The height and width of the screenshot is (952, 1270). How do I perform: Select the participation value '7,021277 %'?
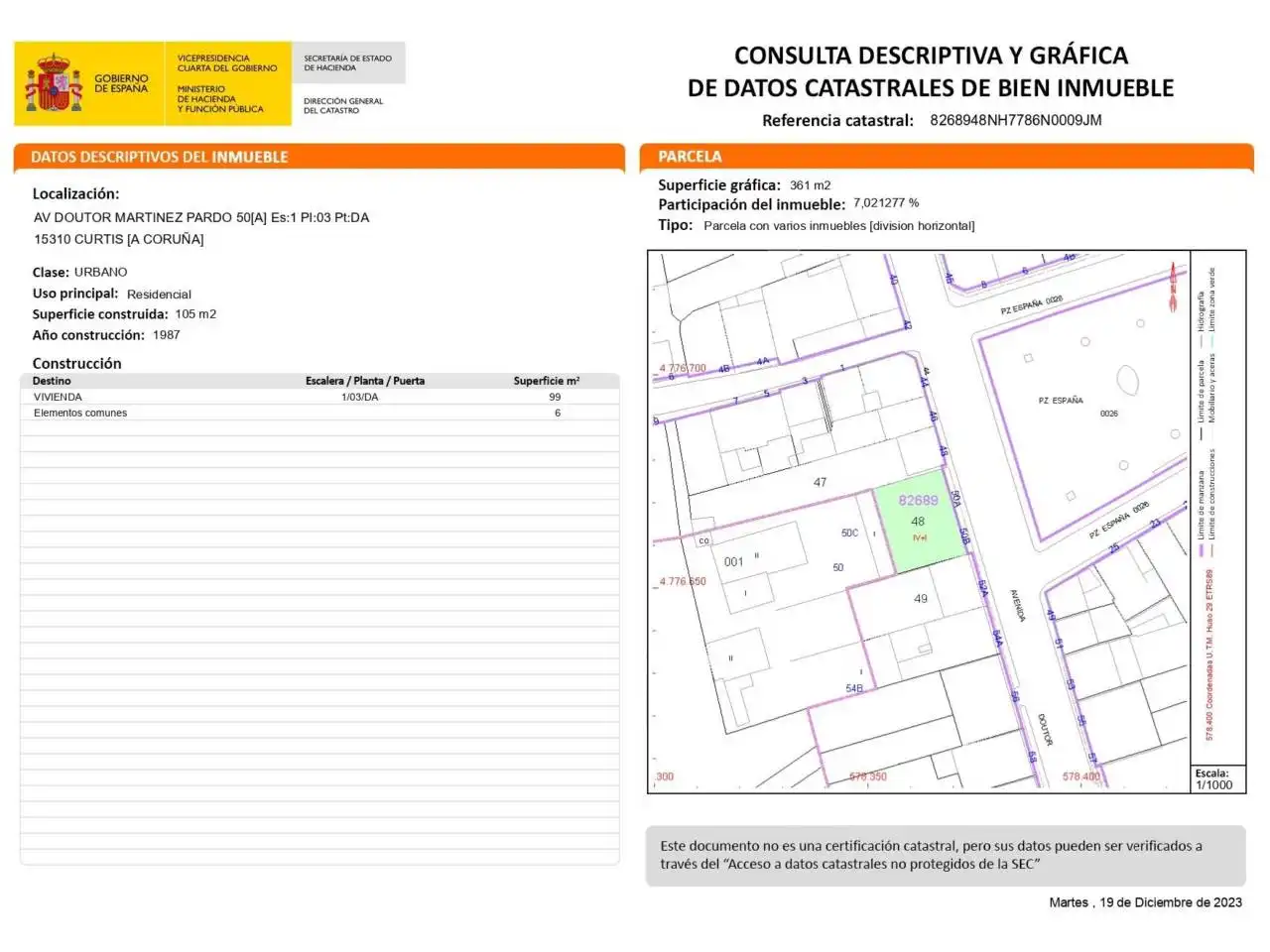click(886, 203)
